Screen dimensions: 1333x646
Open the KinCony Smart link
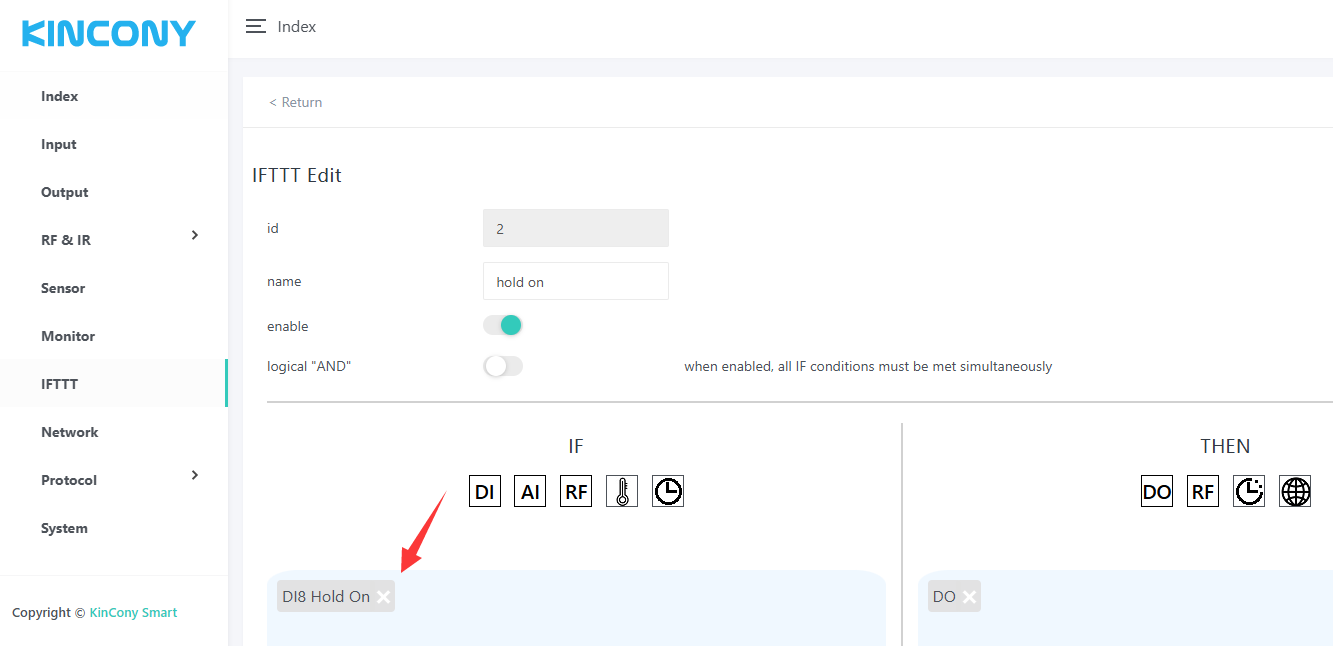[x=133, y=613]
